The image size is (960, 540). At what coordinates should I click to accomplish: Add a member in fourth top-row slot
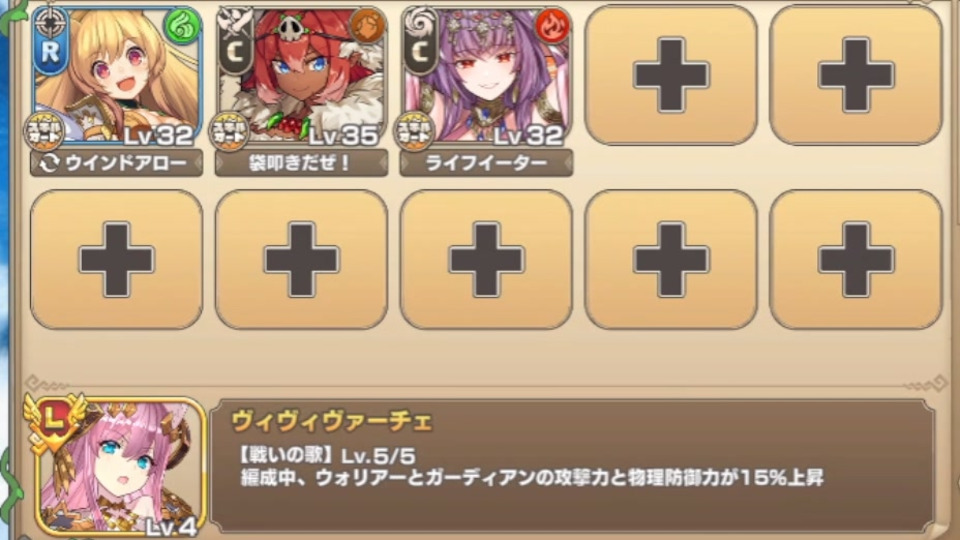pos(671,75)
